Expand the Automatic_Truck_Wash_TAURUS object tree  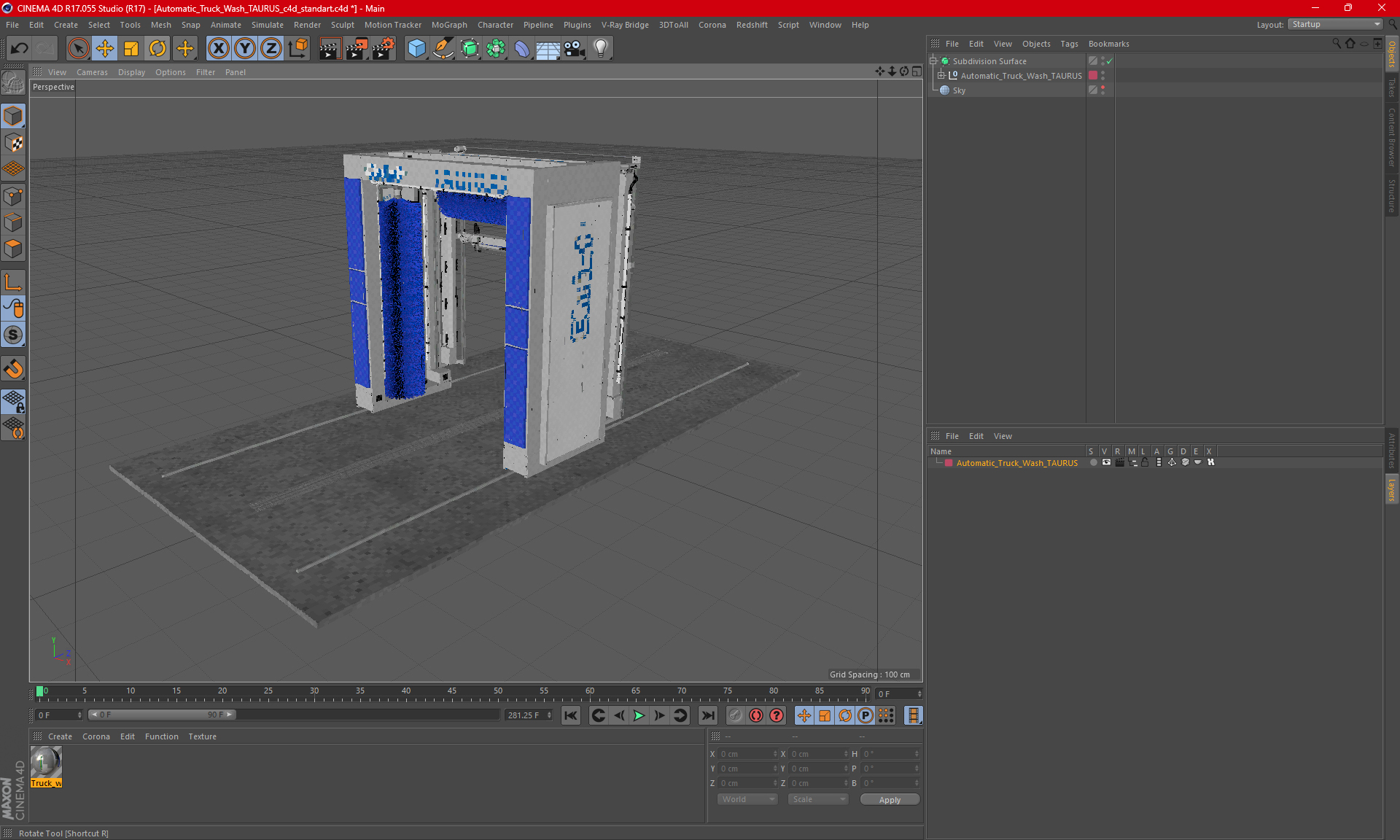pos(941,75)
